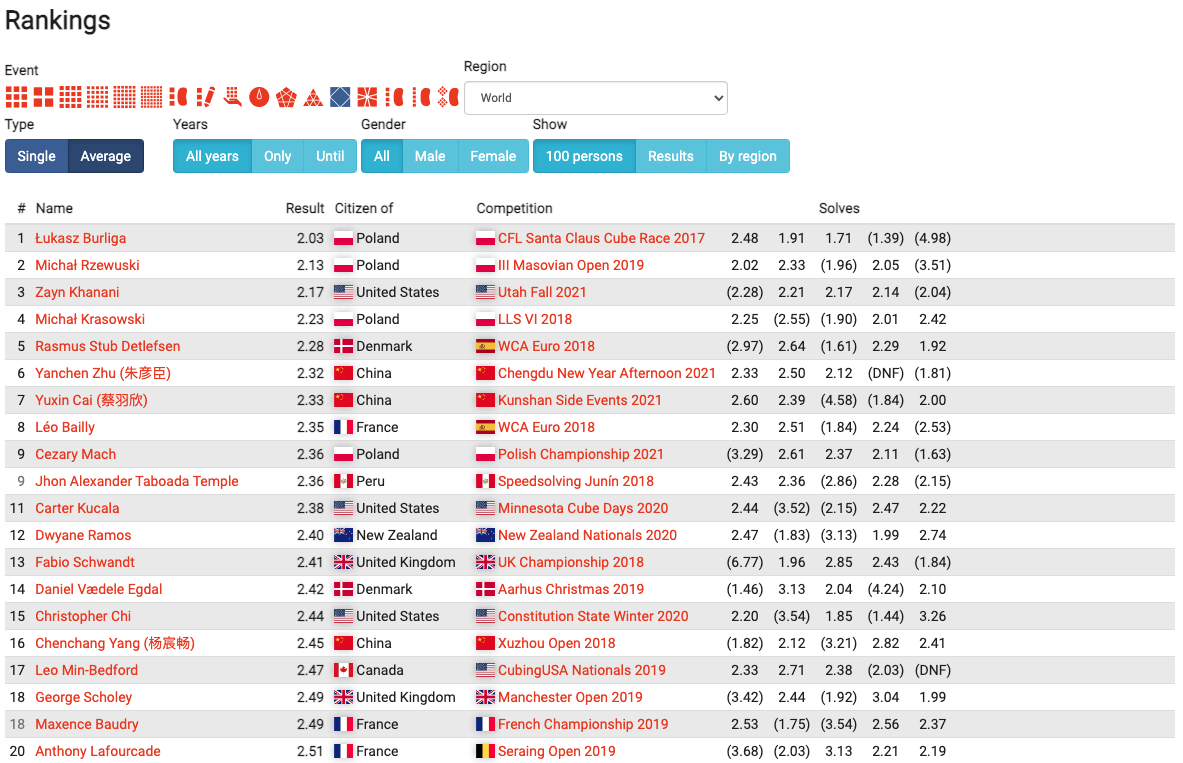1183x763 pixels.
Task: Choose the Clock event icon
Action: pos(259,97)
